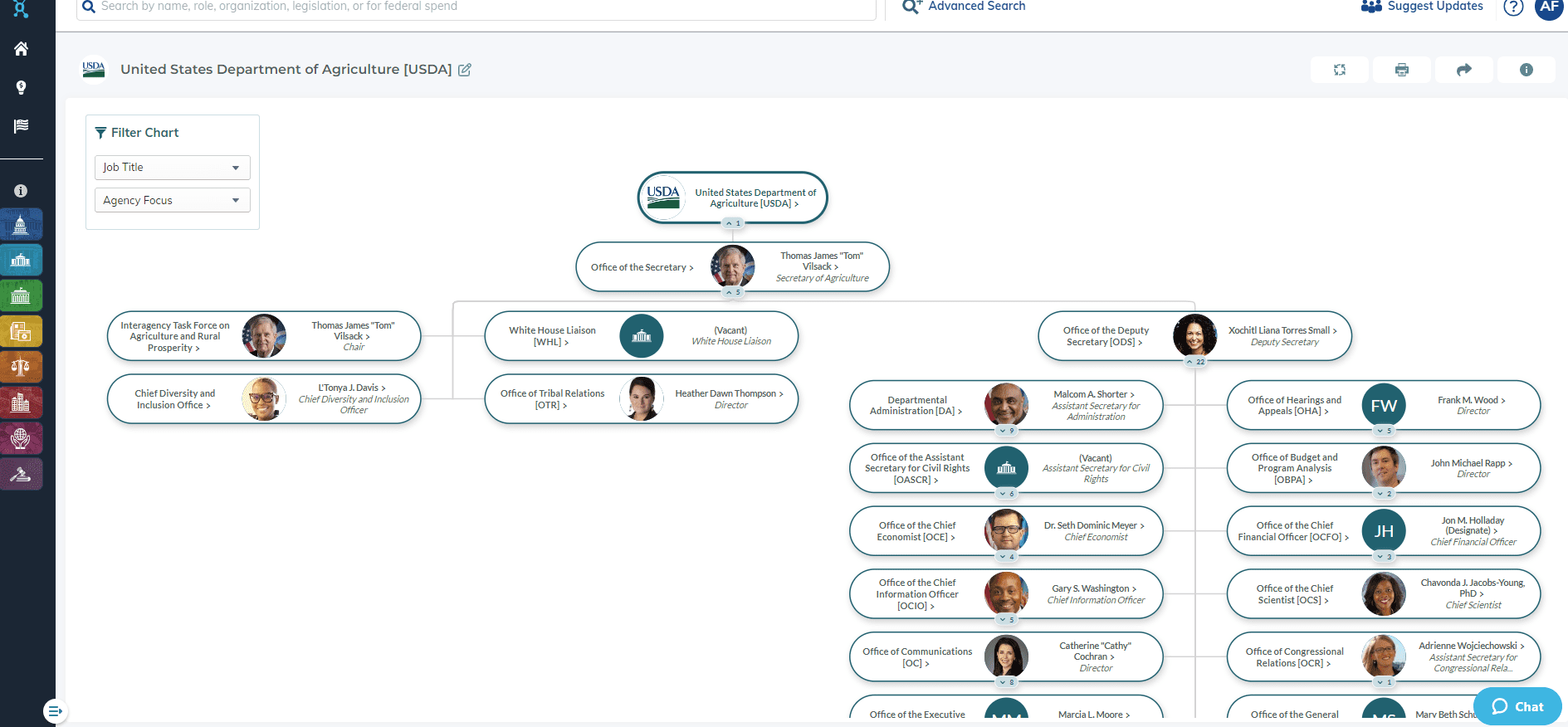Open Office of Tribal Relations [OTR] link
The width and height of the screenshot is (1568, 727).
click(552, 399)
